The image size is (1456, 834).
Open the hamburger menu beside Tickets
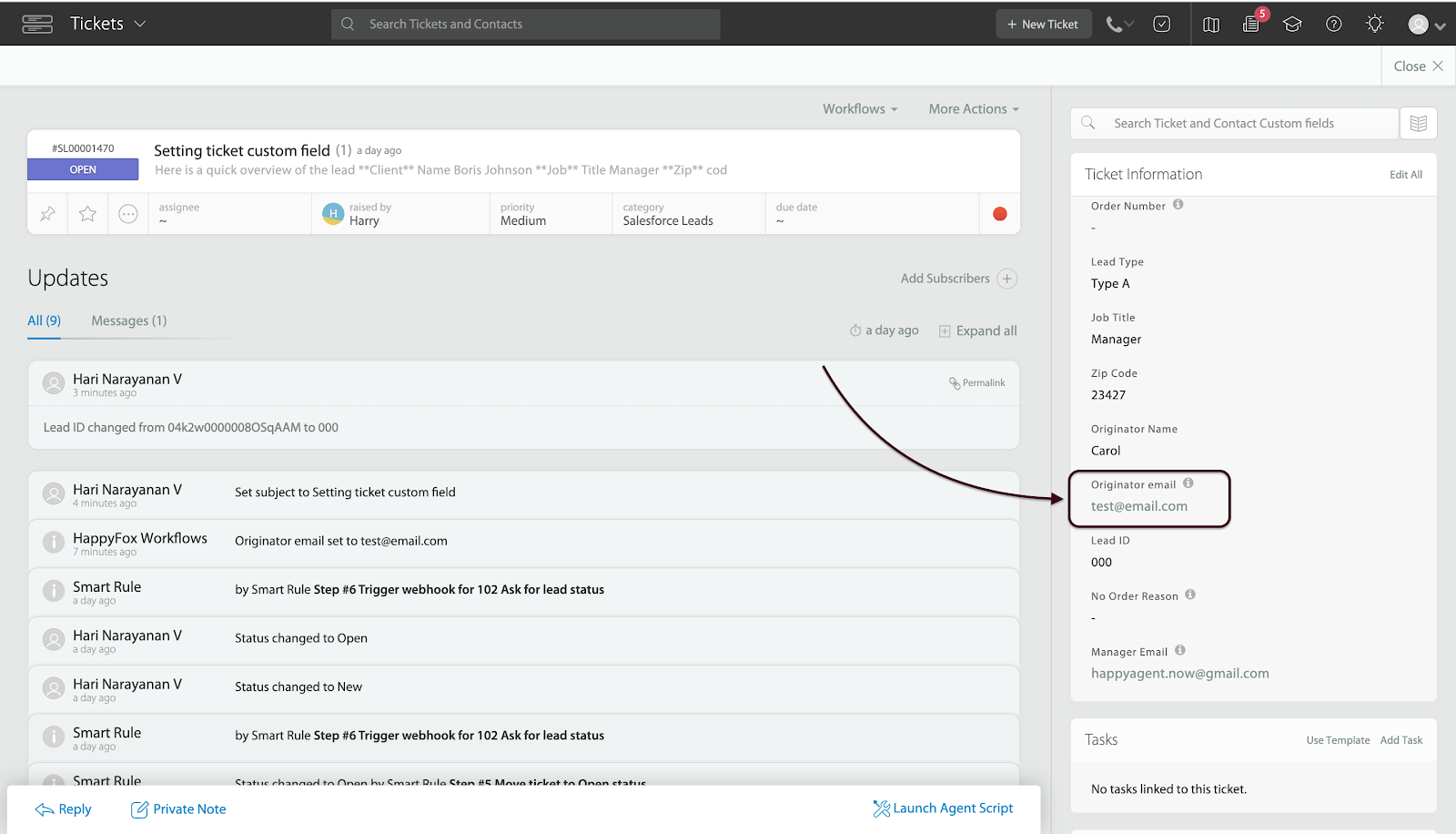[x=37, y=25]
